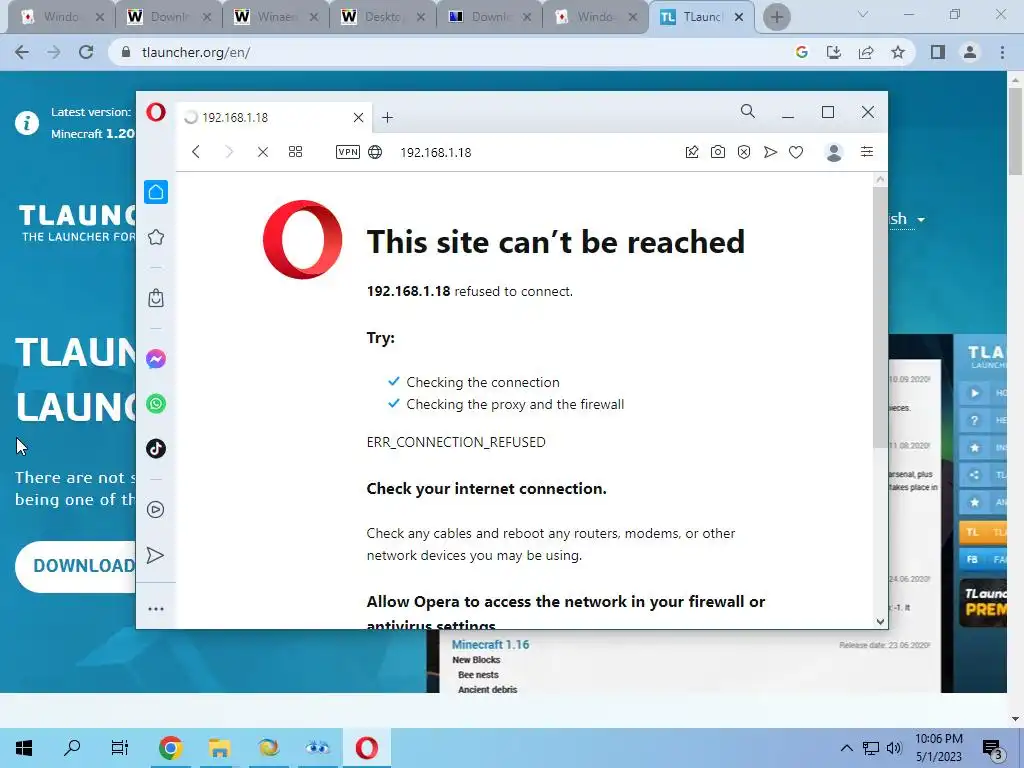Toggle Chrome side panel

click(x=938, y=52)
